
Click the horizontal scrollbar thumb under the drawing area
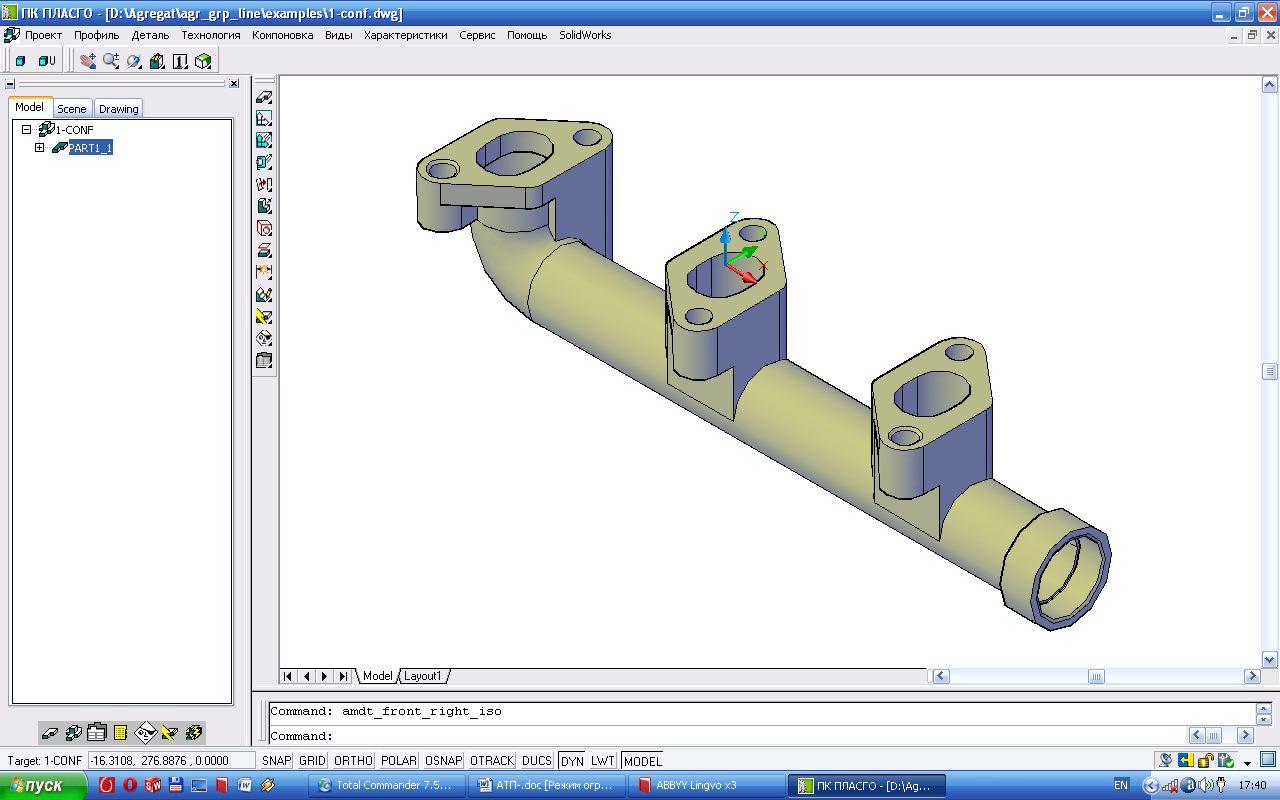pos(1096,677)
